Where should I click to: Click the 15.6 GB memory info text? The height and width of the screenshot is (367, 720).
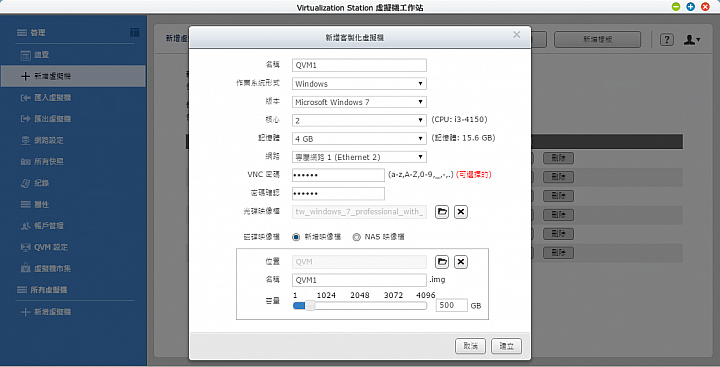click(x=463, y=138)
